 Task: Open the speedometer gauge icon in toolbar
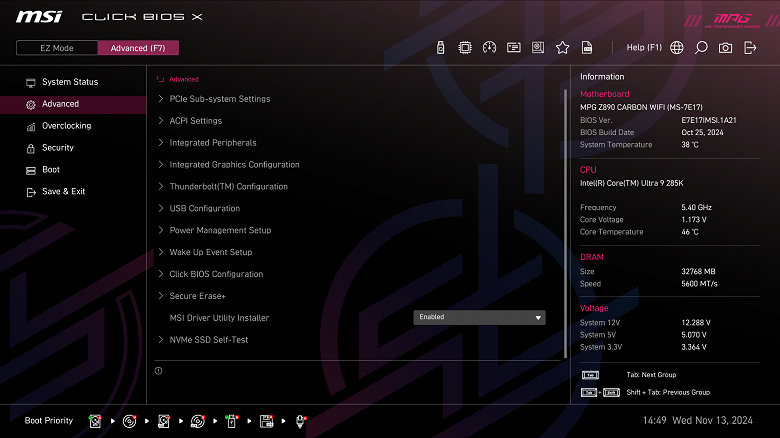tap(489, 47)
